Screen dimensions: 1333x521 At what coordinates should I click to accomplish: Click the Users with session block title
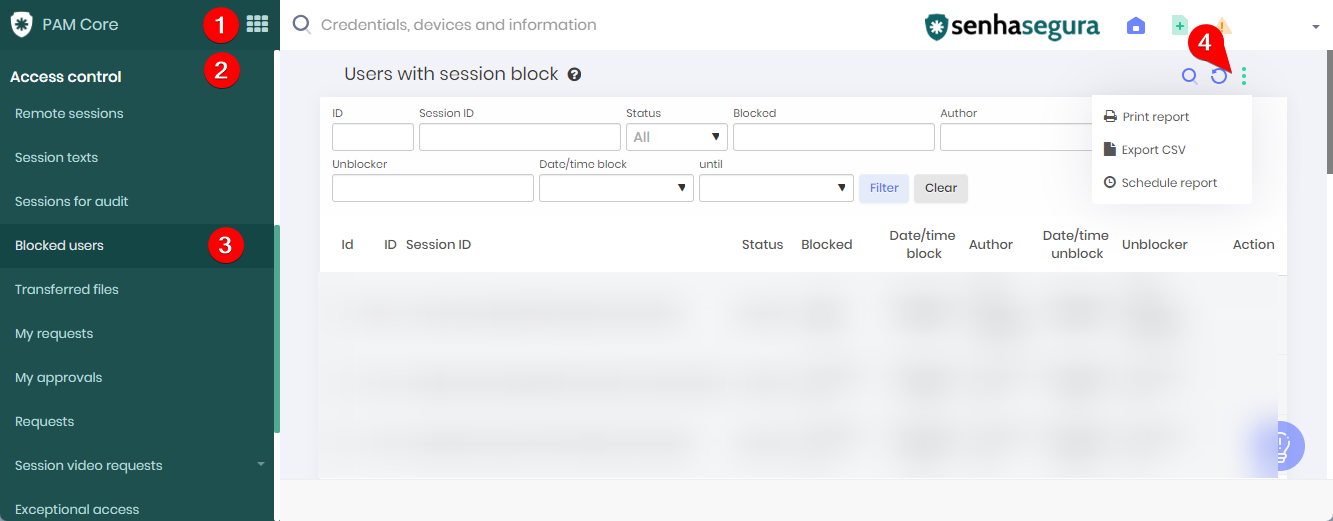(451, 74)
